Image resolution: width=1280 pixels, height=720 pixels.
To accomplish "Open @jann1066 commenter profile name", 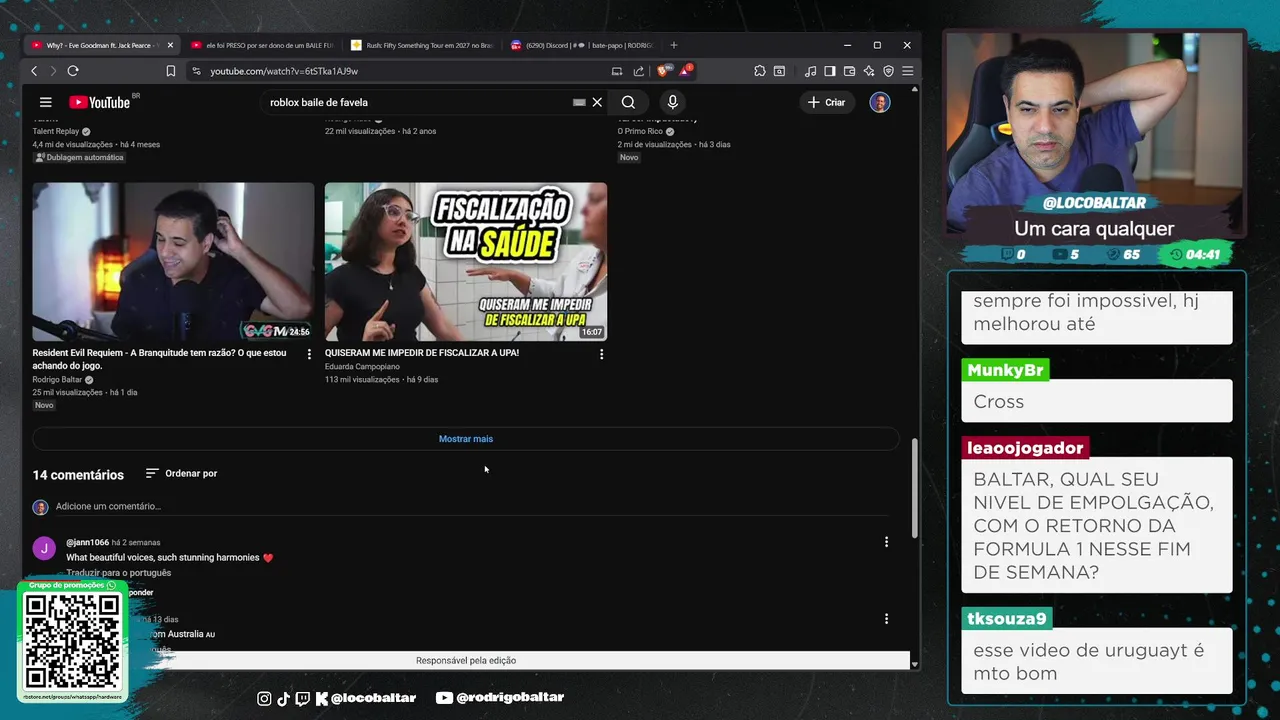I will (x=87, y=542).
